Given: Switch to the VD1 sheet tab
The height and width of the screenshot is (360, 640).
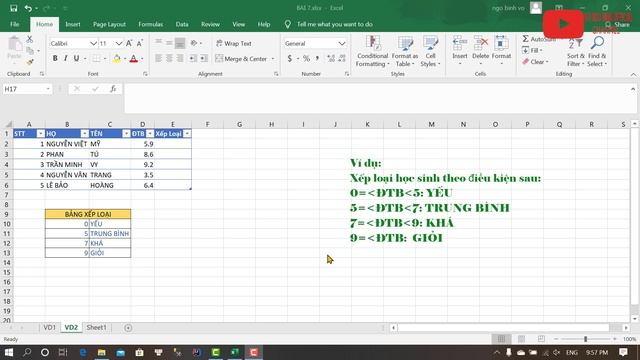Looking at the screenshot, I should point(49,328).
